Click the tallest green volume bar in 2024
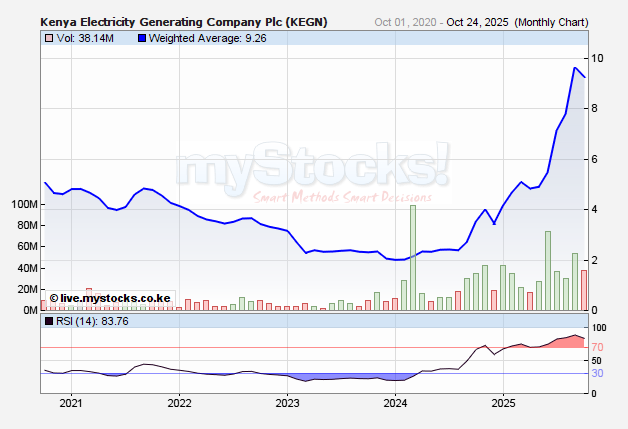This screenshot has width=628, height=429. pyautogui.click(x=412, y=257)
